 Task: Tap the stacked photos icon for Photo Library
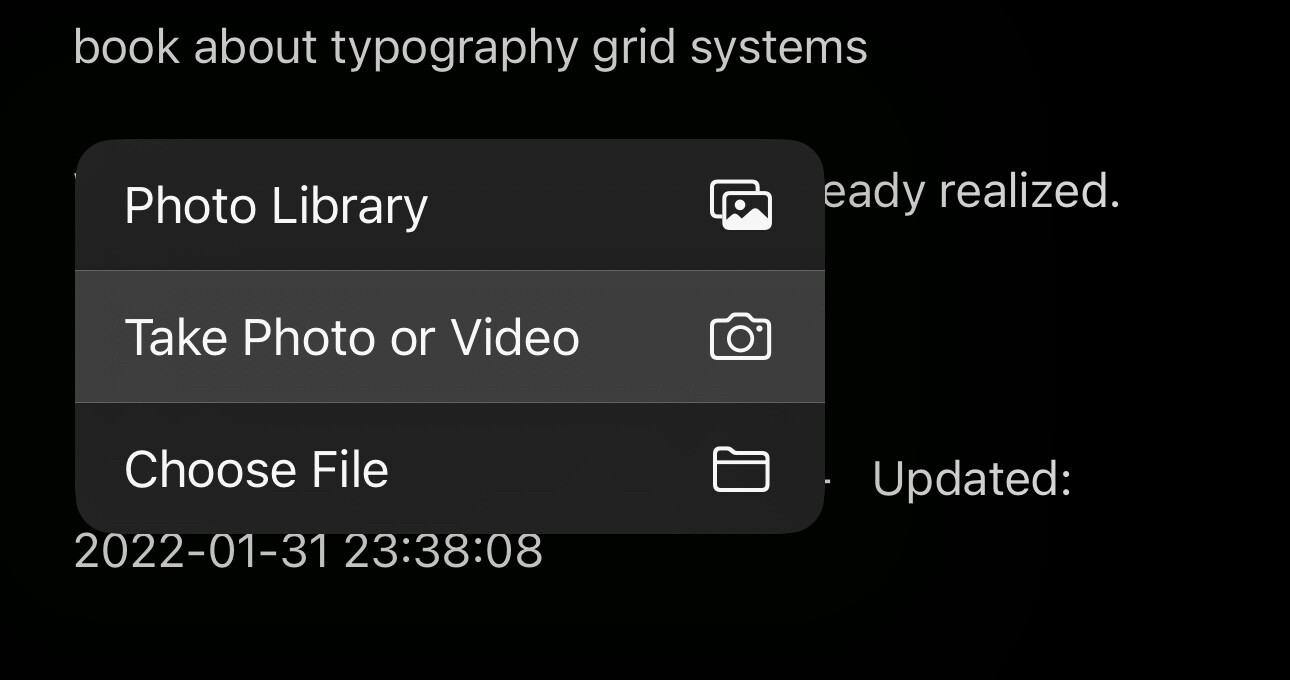pos(740,205)
